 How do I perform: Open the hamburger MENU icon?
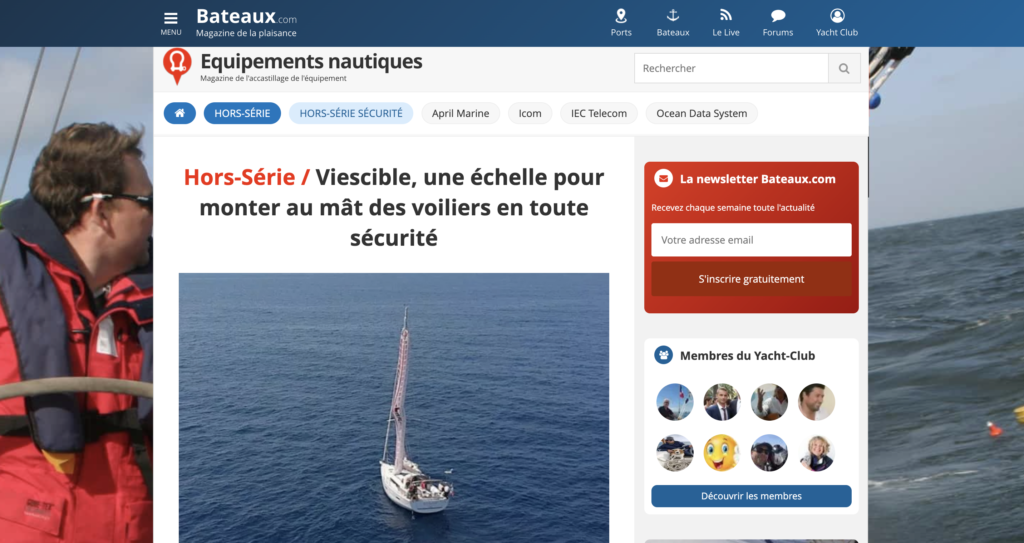coord(170,18)
